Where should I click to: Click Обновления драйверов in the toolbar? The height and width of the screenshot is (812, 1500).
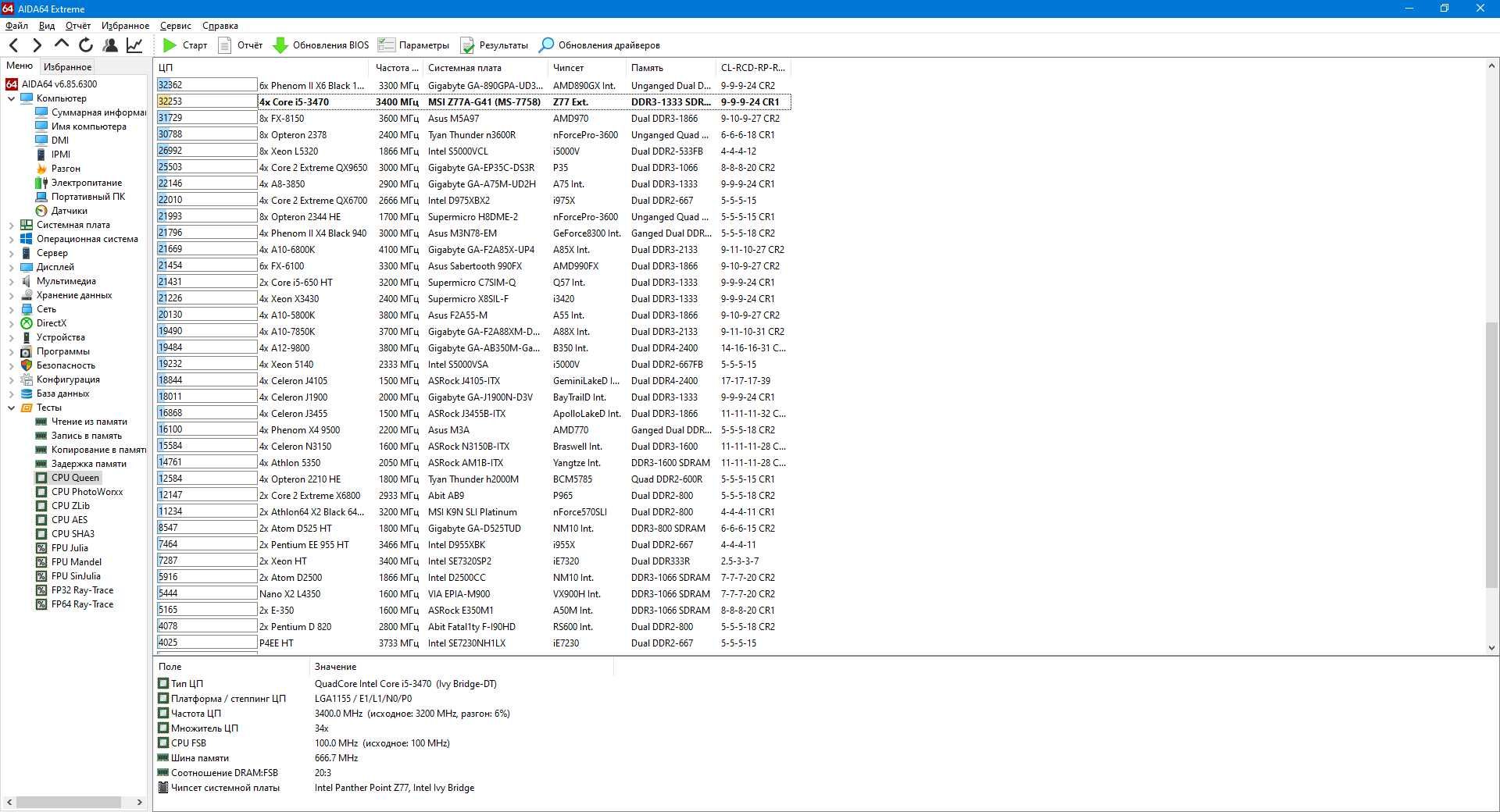[599, 45]
